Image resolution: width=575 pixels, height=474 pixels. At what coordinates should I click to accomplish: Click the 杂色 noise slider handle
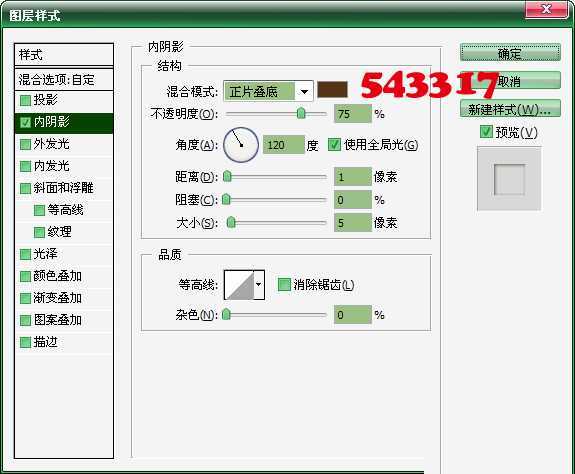click(x=227, y=314)
